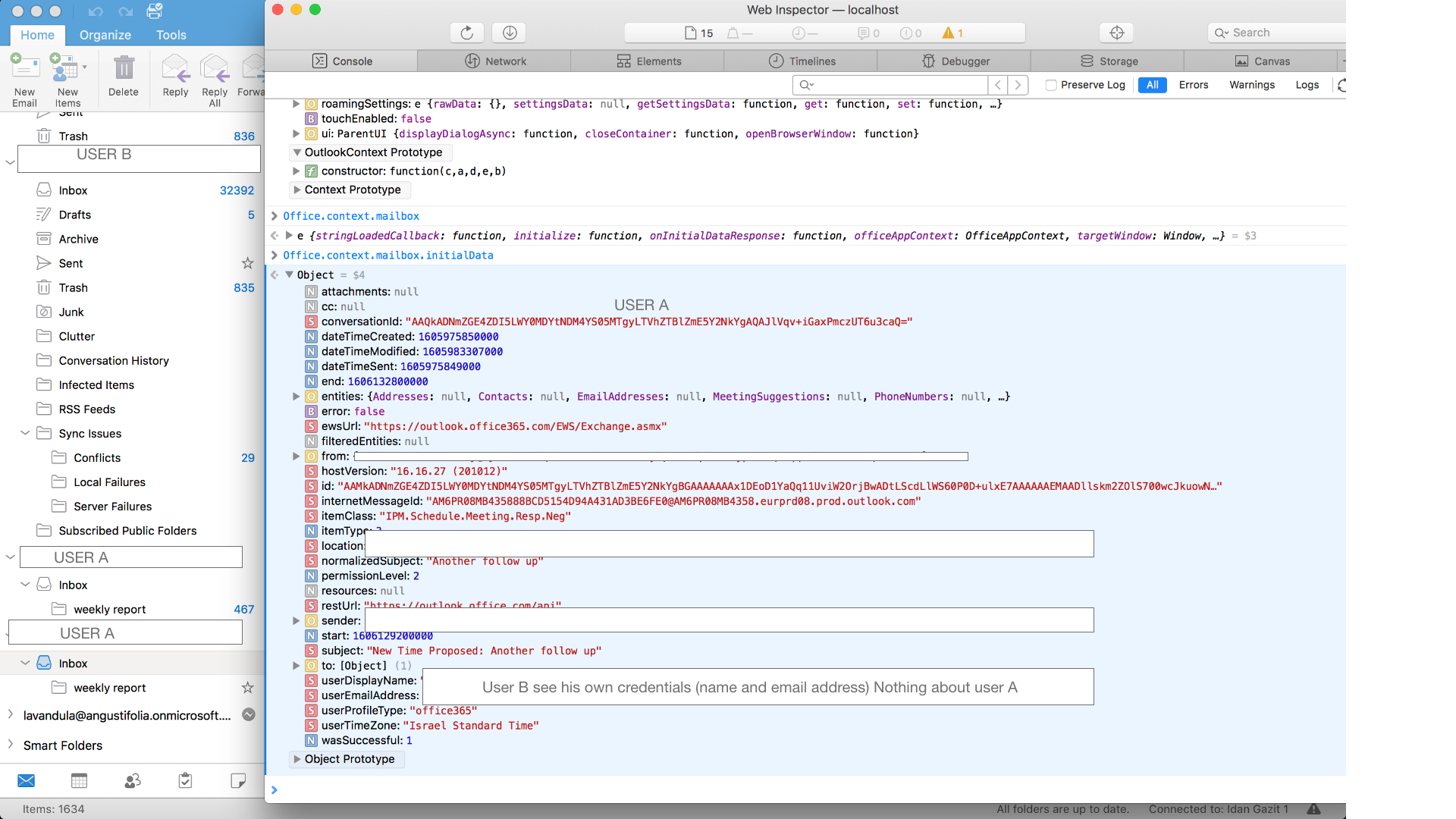
Task: Select the All console filter button
Action: pos(1152,85)
